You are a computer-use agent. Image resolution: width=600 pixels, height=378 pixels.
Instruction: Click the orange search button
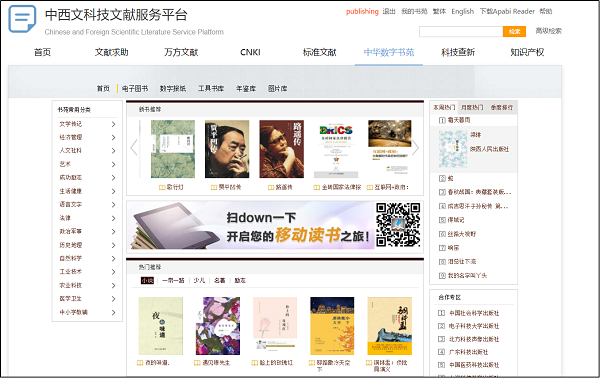coord(514,31)
